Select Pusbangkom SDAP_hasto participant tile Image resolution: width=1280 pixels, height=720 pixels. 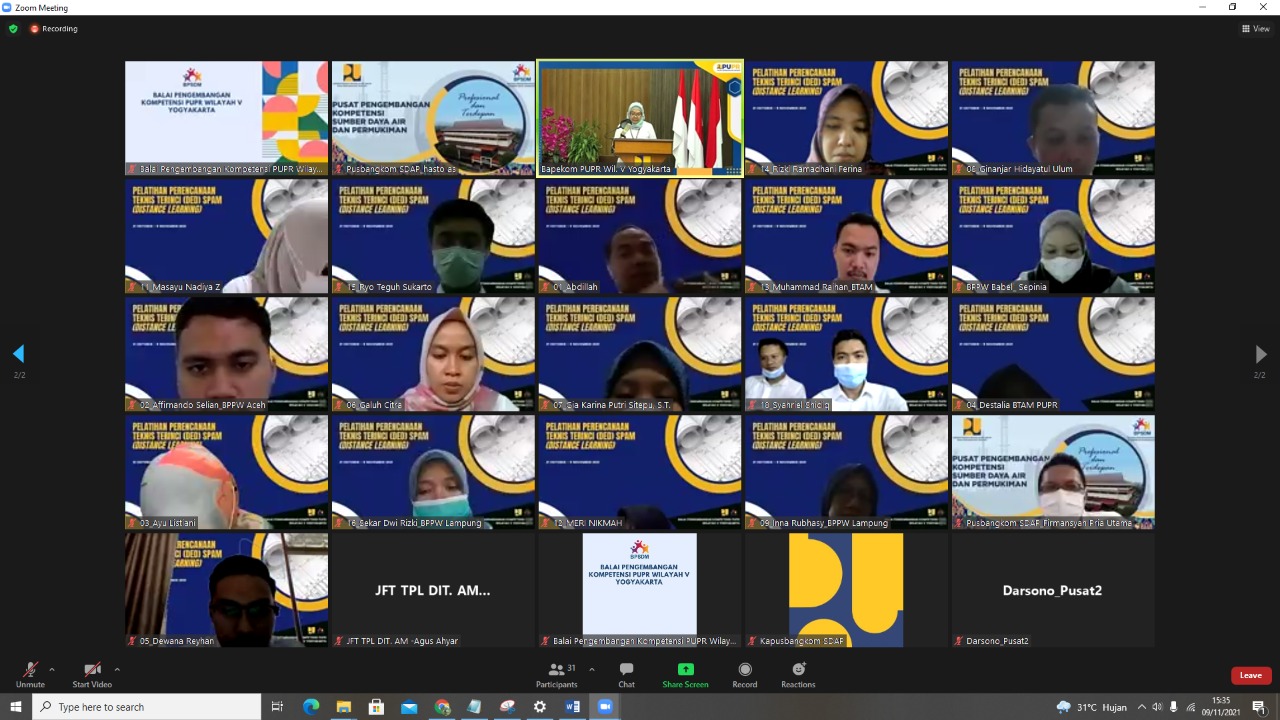(x=433, y=118)
